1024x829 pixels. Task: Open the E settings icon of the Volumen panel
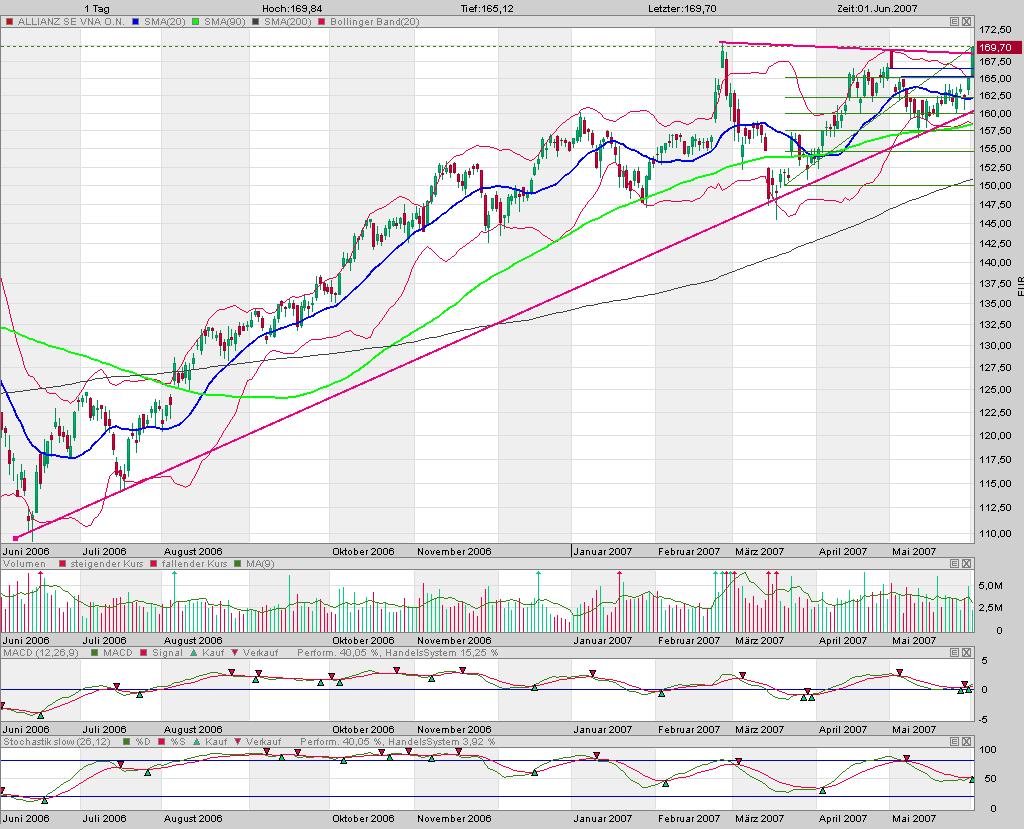[955, 563]
